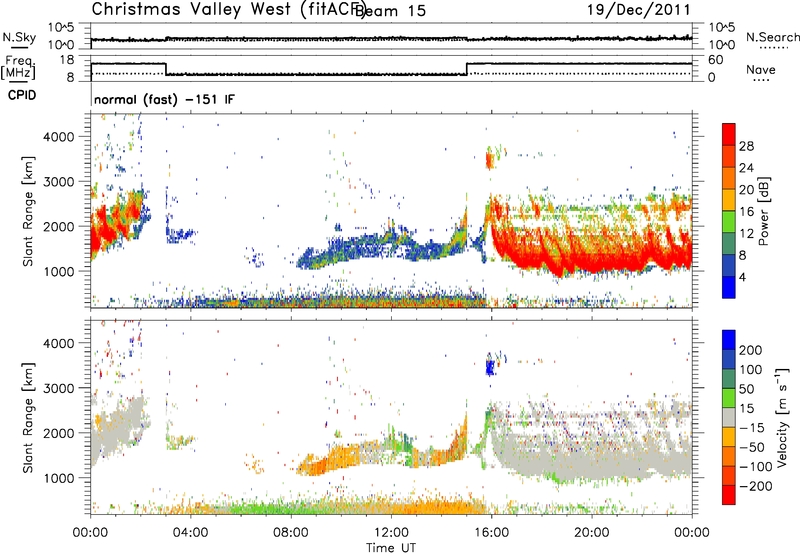Screen dimensions: 800x554
Task: Click the Nave legend label
Action: [761, 69]
